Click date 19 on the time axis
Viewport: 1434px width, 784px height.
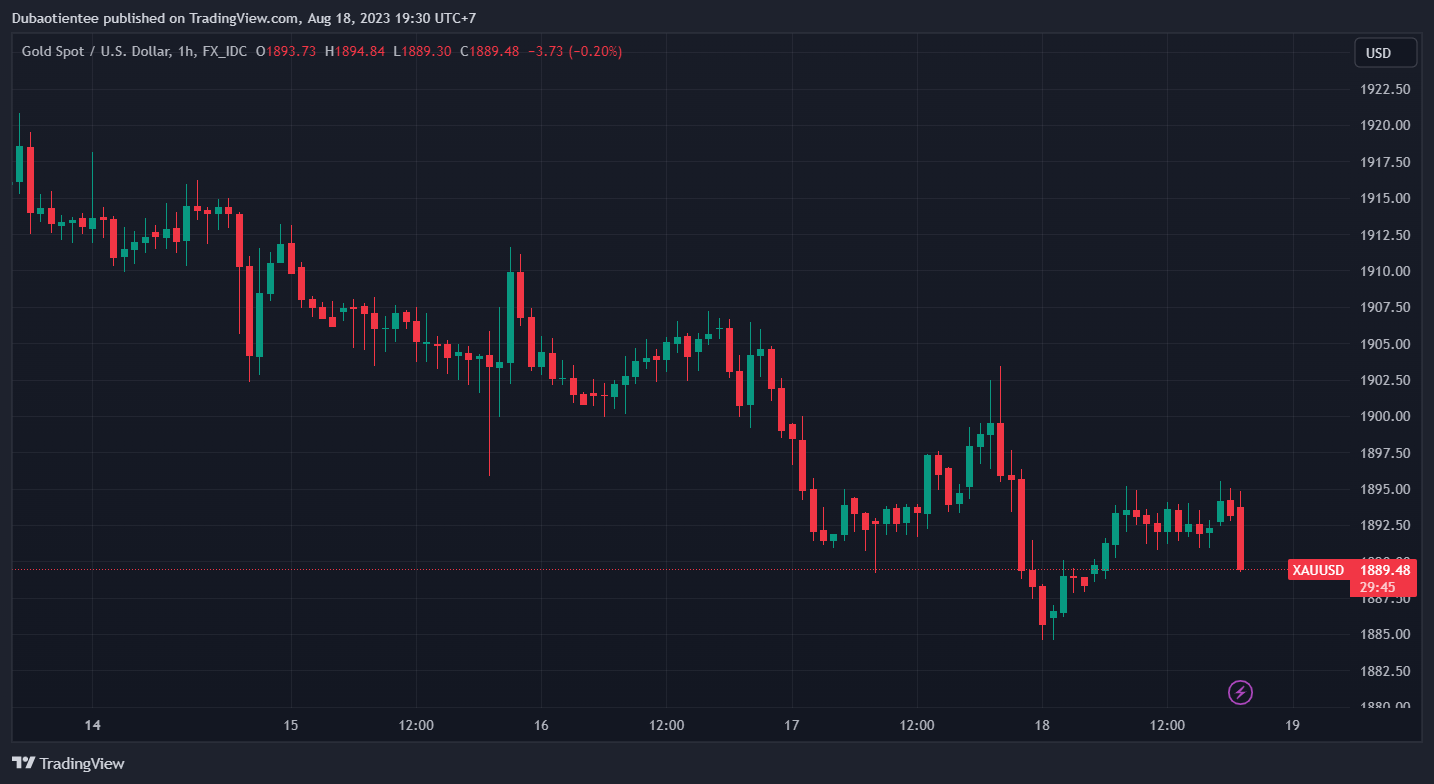1292,725
